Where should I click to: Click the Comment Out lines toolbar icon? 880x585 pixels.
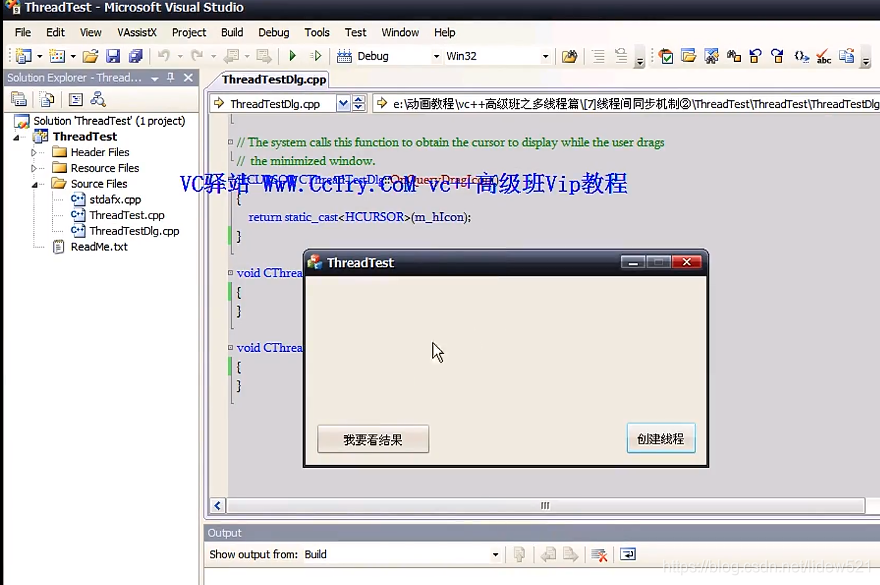click(x=621, y=56)
